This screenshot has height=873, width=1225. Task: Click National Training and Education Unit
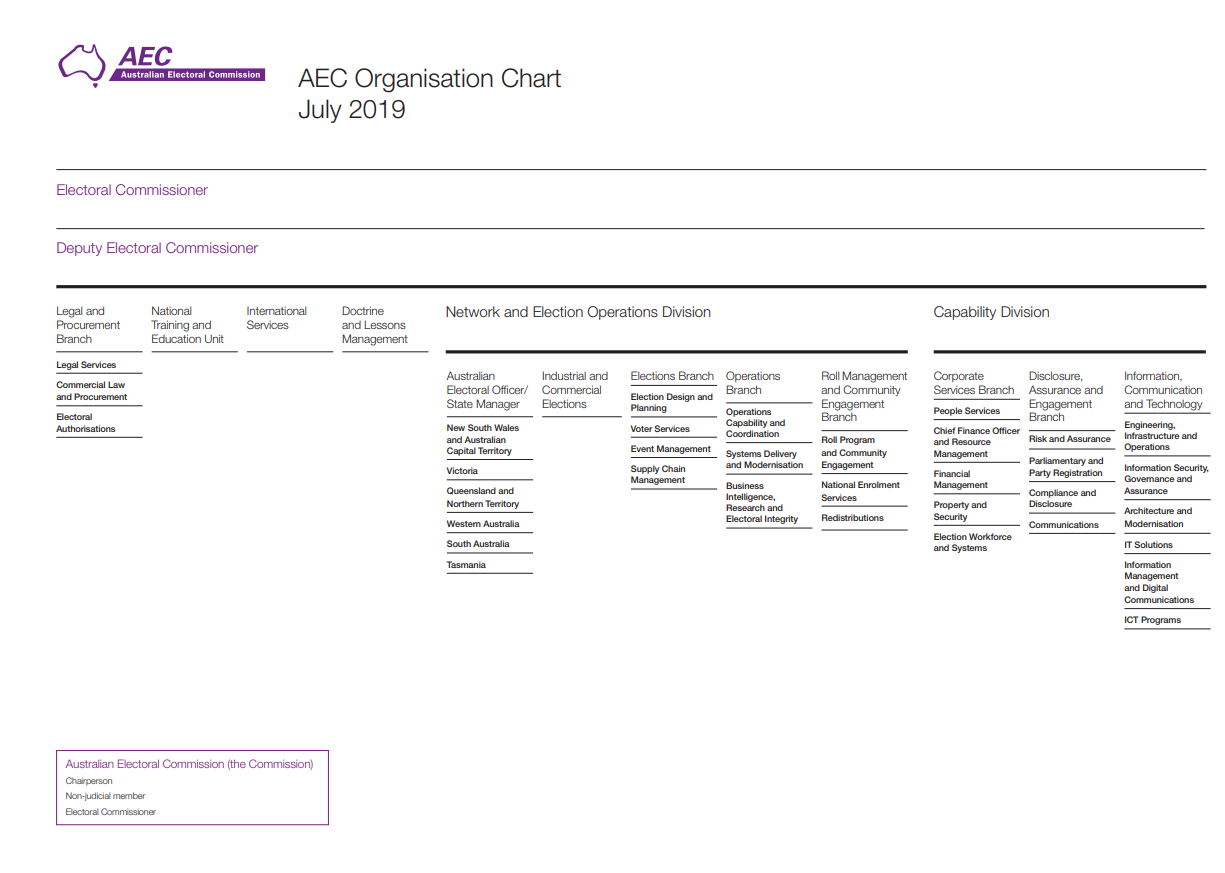187,325
